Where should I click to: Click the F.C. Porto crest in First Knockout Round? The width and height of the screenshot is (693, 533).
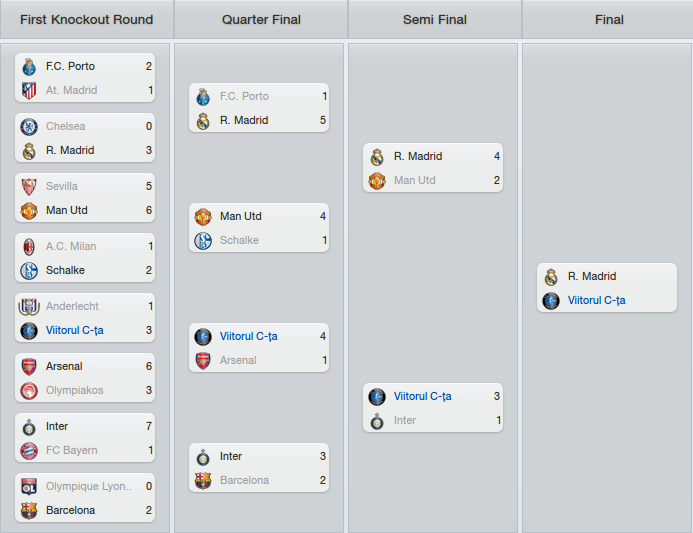tap(29, 67)
